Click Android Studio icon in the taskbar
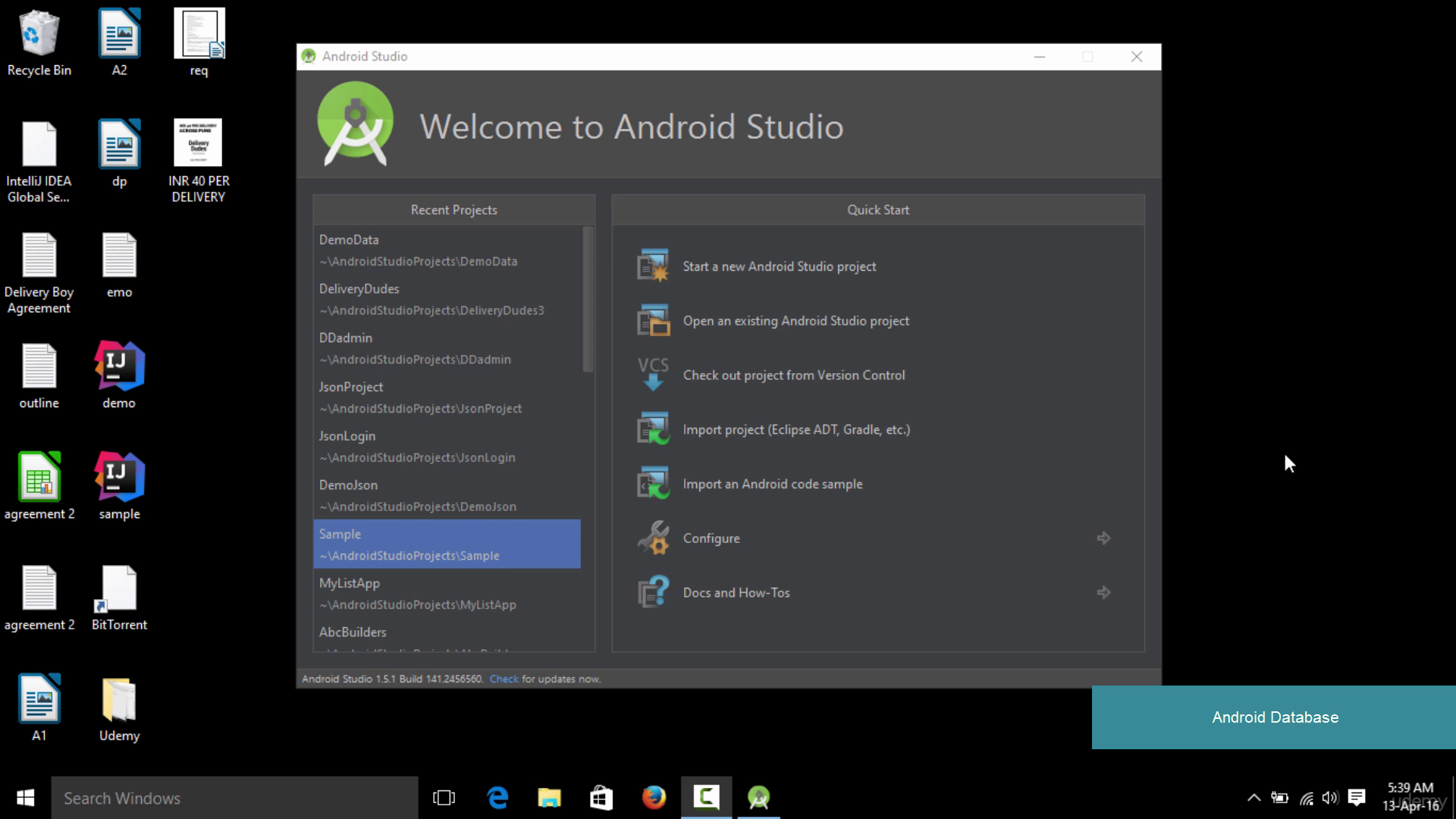This screenshot has width=1456, height=819. [x=758, y=798]
